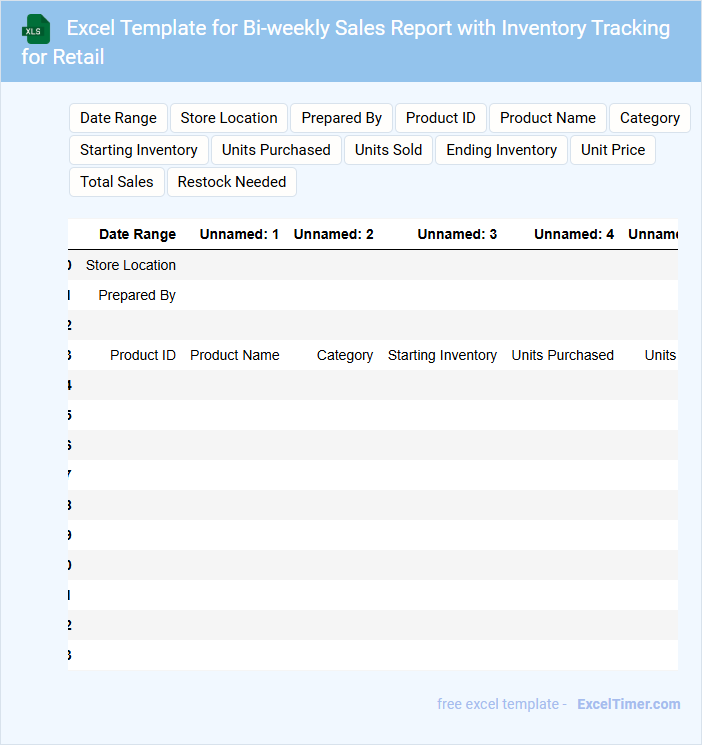Click the Units Purchased table cell

tap(562, 355)
